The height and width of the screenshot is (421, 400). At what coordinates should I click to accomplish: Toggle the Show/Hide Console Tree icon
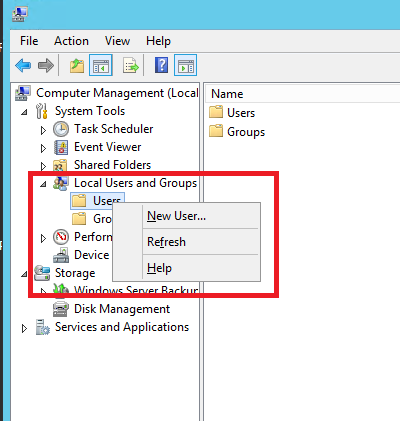(101, 65)
